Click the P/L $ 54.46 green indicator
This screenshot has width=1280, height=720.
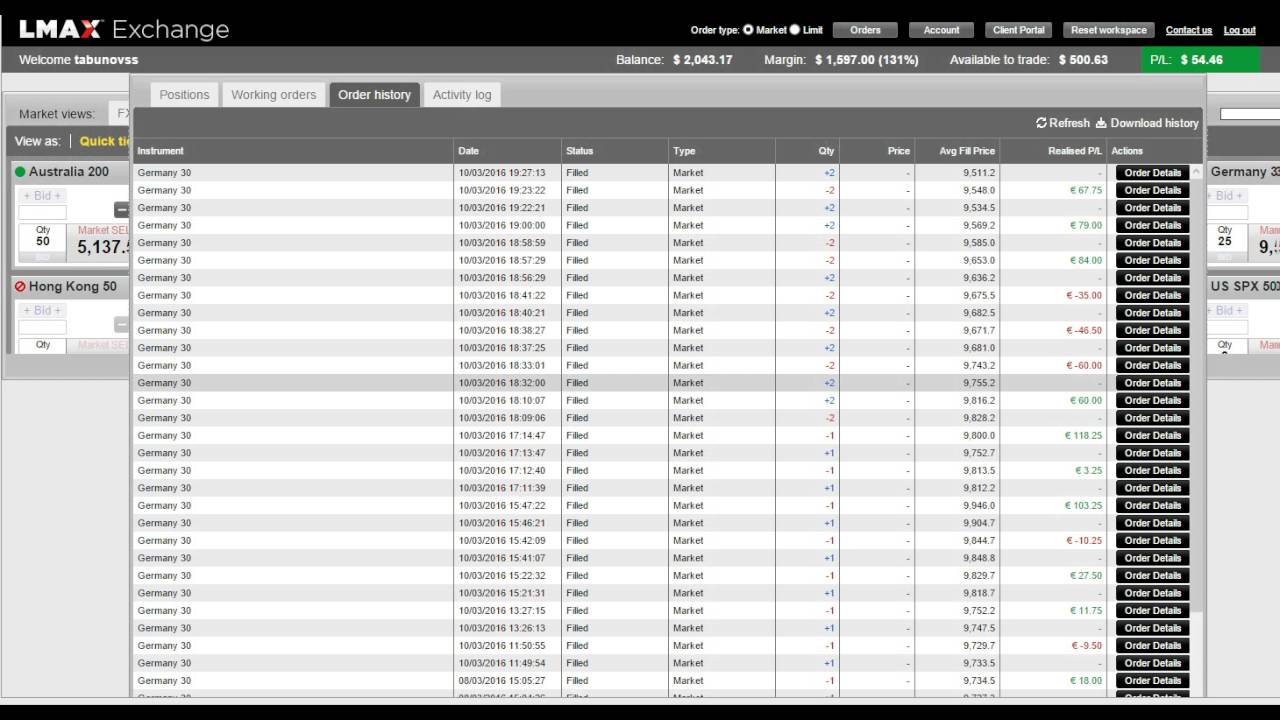tap(1200, 60)
